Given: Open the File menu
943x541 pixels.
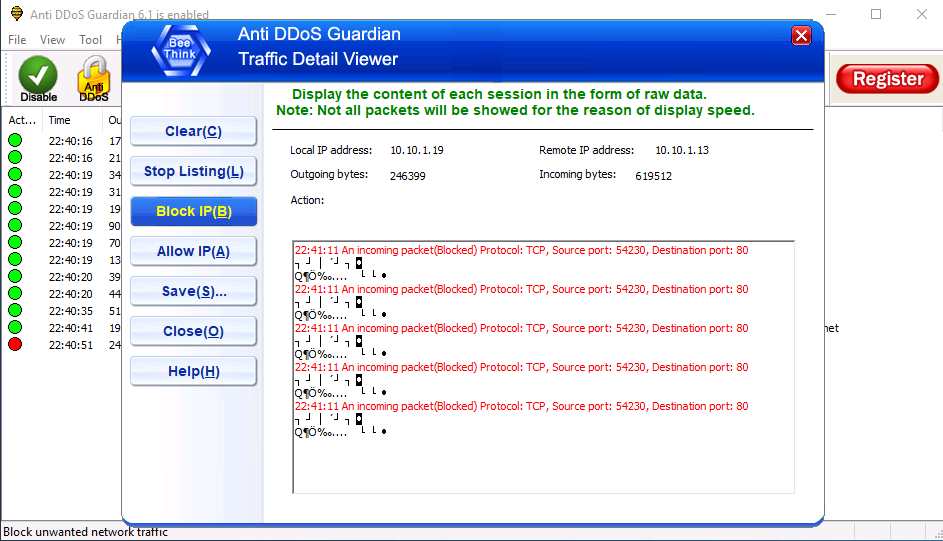Looking at the screenshot, I should coord(17,40).
